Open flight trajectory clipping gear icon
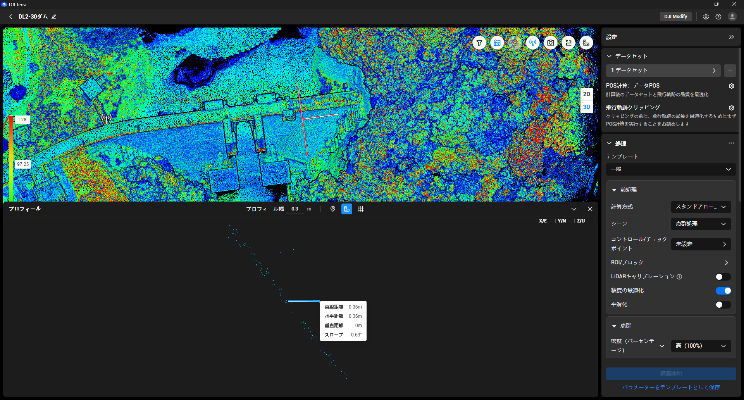This screenshot has height=400, width=744. tap(731, 108)
